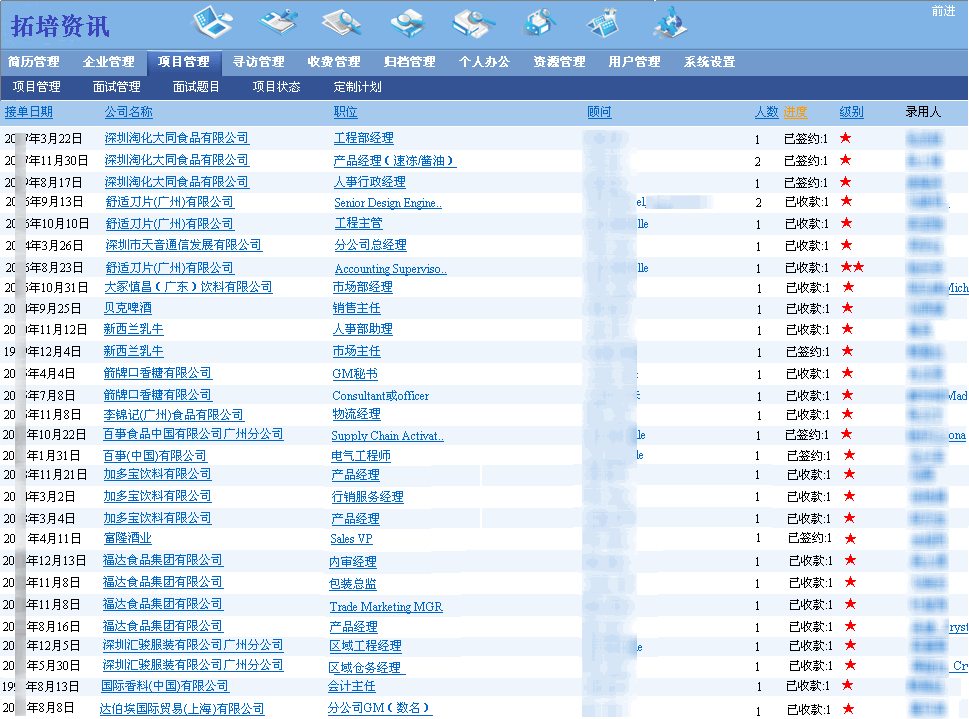Click the calendar toolbar icon
The height and width of the screenshot is (719, 969).
603,22
